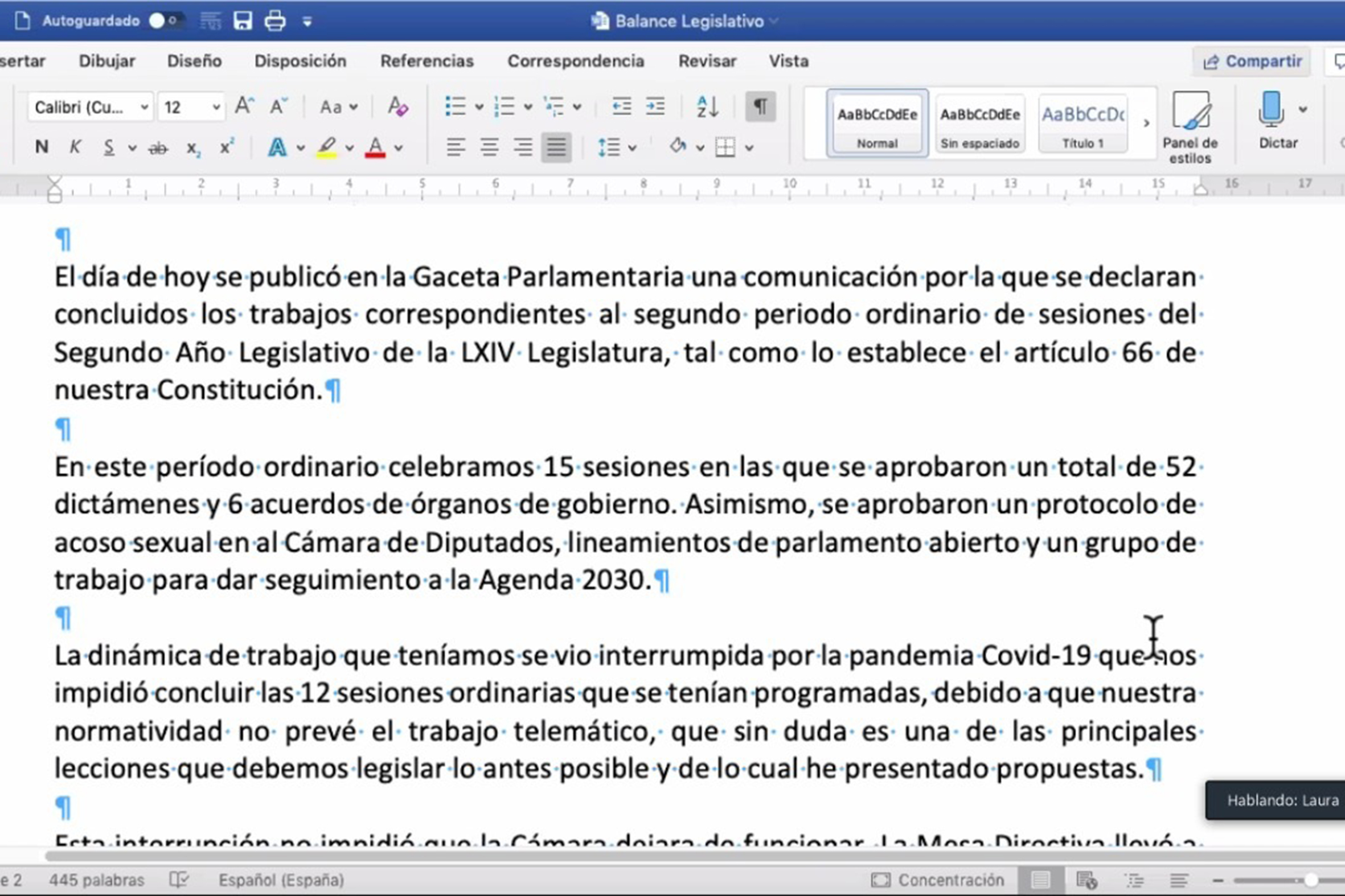This screenshot has height=896, width=1345.
Task: Toggle the Autoguardado switch
Action: [x=166, y=21]
